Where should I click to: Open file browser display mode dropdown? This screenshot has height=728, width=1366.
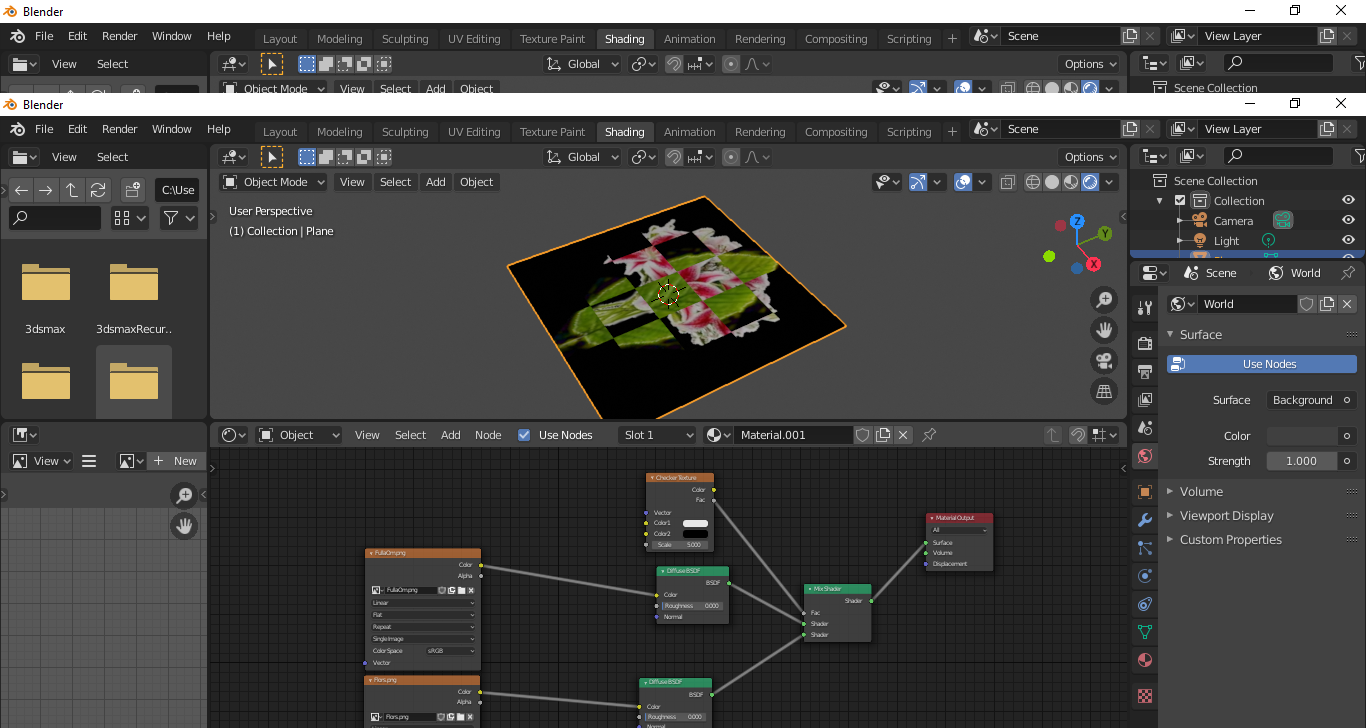pos(130,217)
